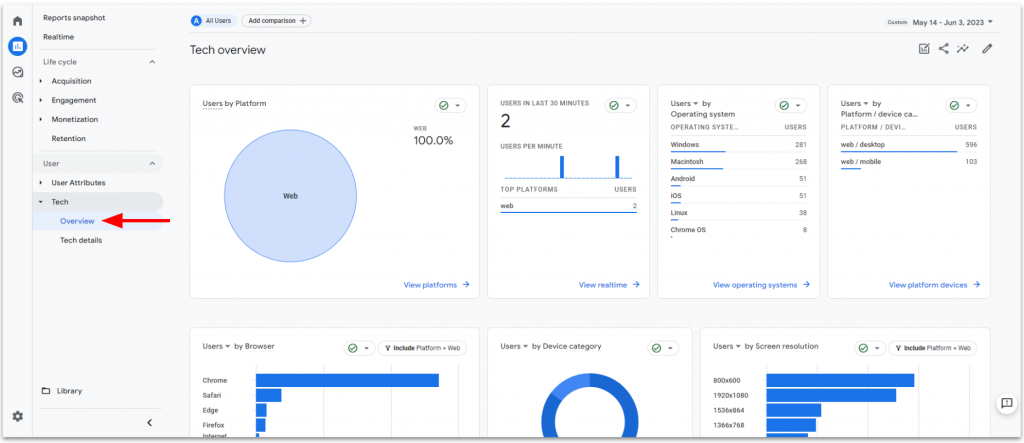This screenshot has height=443, width=1024.
Task: Click the View operating systems link
Action: click(760, 285)
